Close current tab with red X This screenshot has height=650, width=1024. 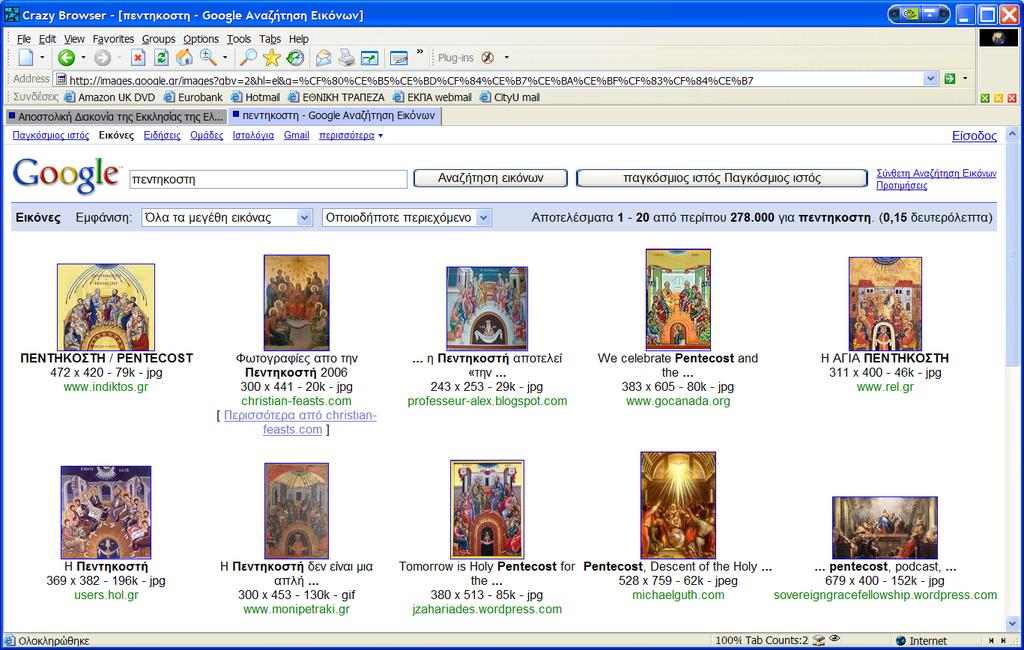(x=1012, y=98)
